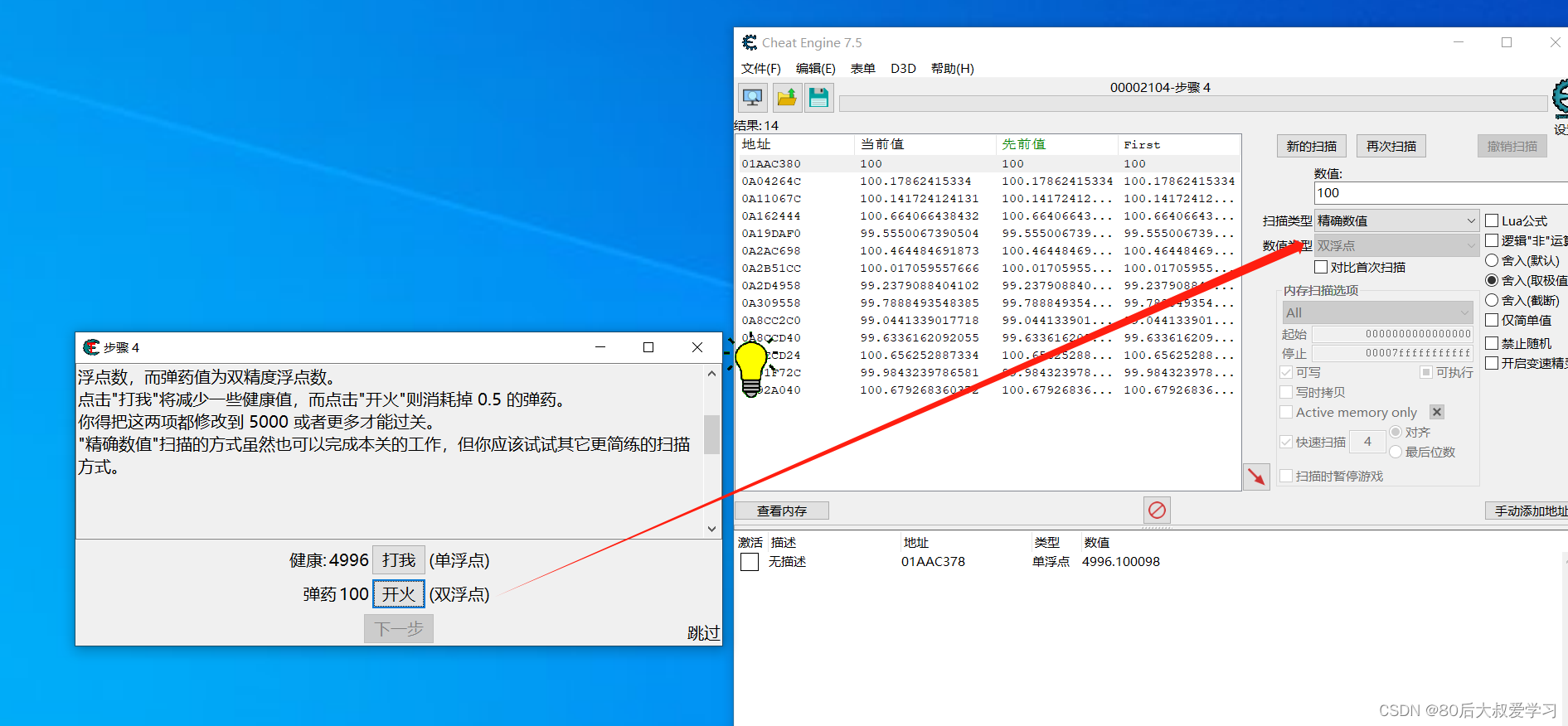Select result row address 0A04264C
Screen dimensions: 1568x726
pyautogui.click(x=988, y=181)
